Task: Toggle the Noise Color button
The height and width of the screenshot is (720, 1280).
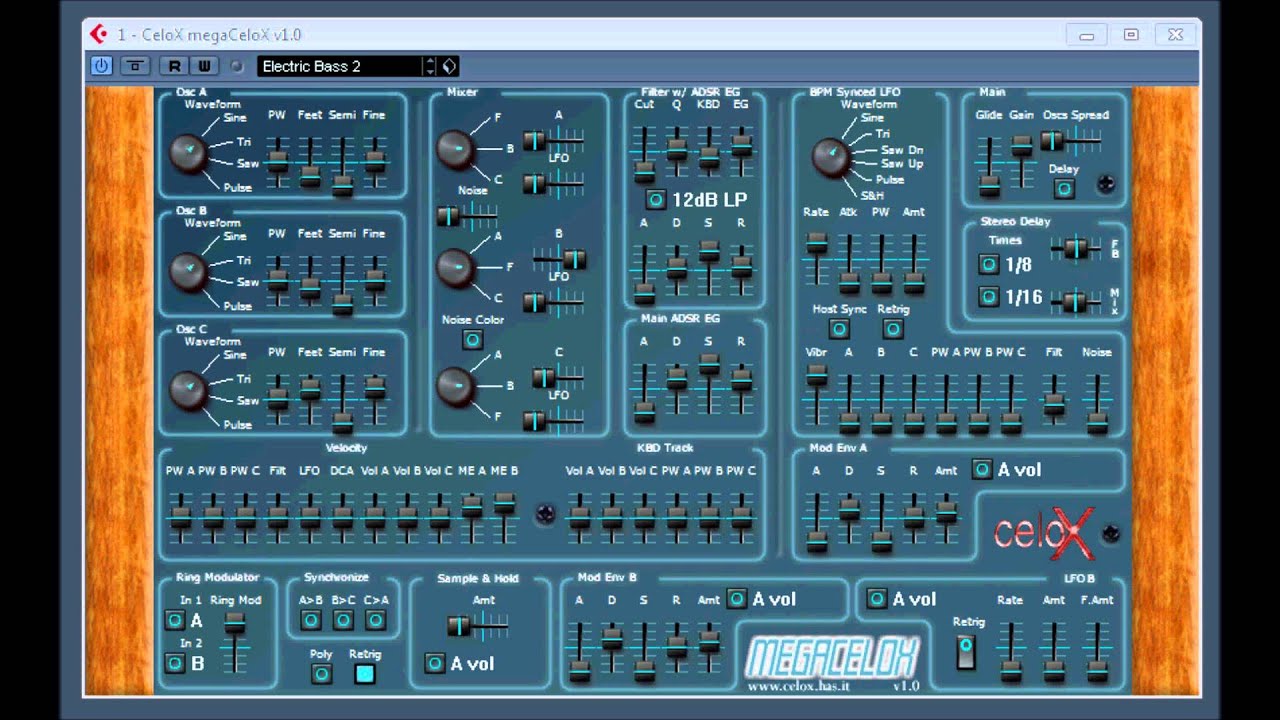Action: pyautogui.click(x=472, y=340)
